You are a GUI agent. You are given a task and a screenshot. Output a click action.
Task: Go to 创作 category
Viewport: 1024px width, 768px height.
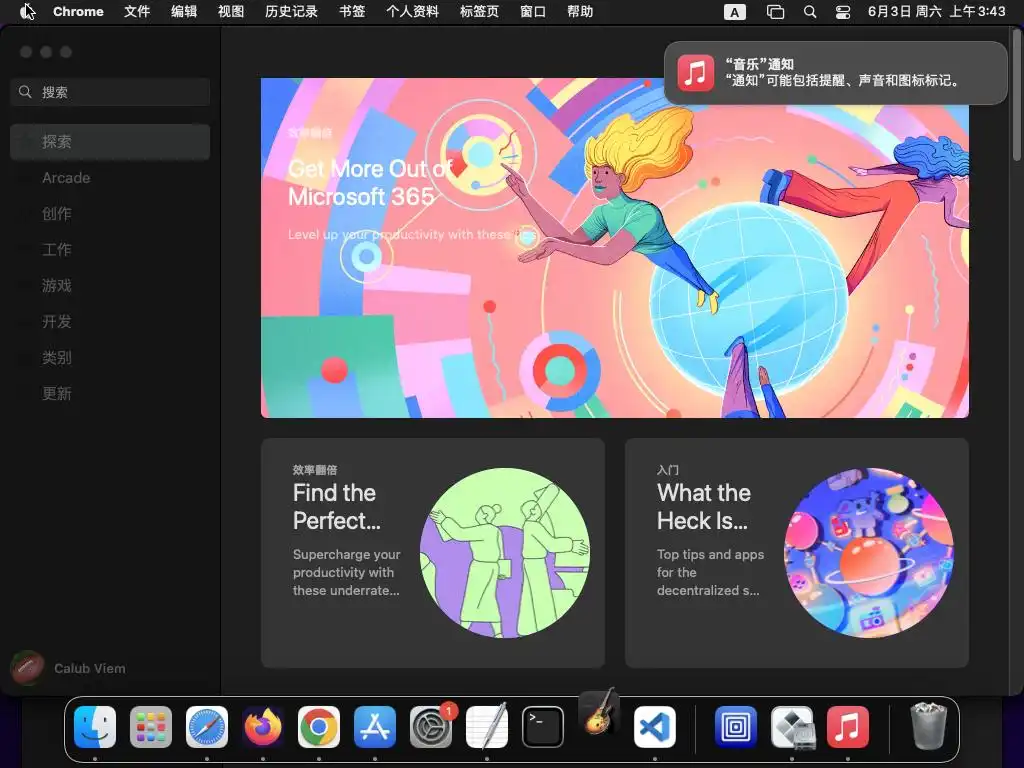(110, 214)
